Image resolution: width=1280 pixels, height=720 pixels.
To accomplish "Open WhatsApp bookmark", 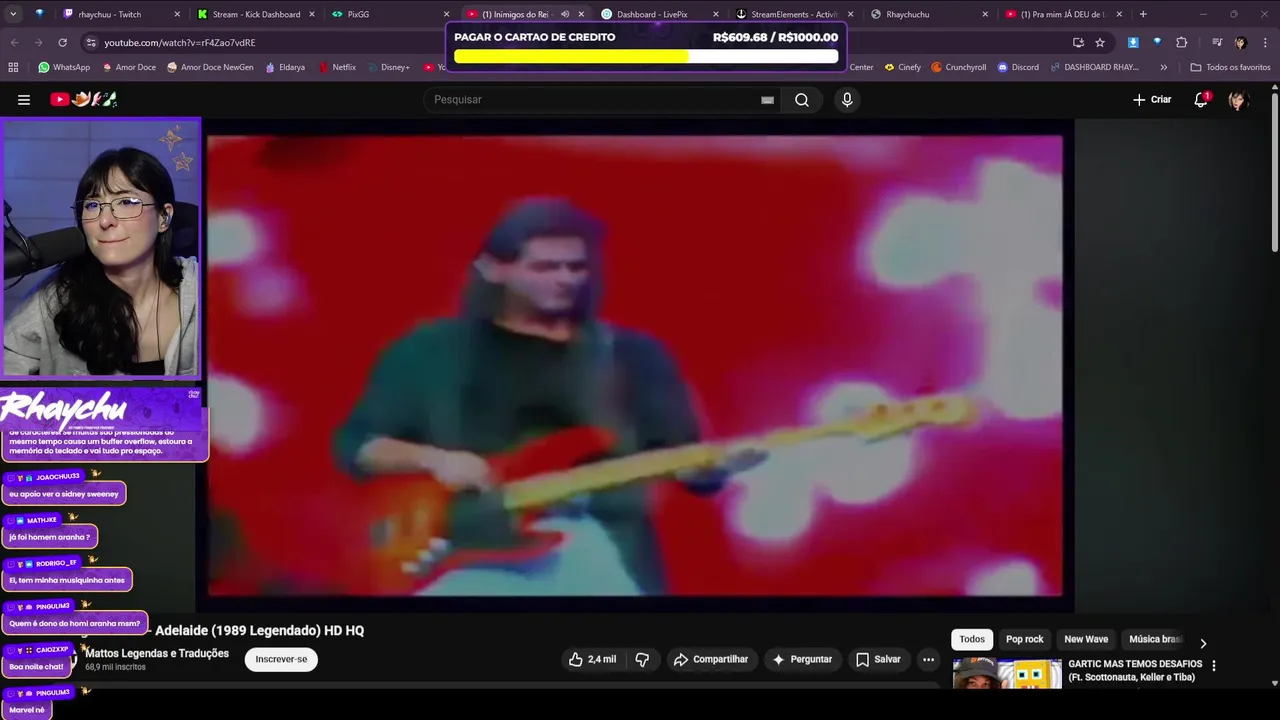I will (x=64, y=67).
